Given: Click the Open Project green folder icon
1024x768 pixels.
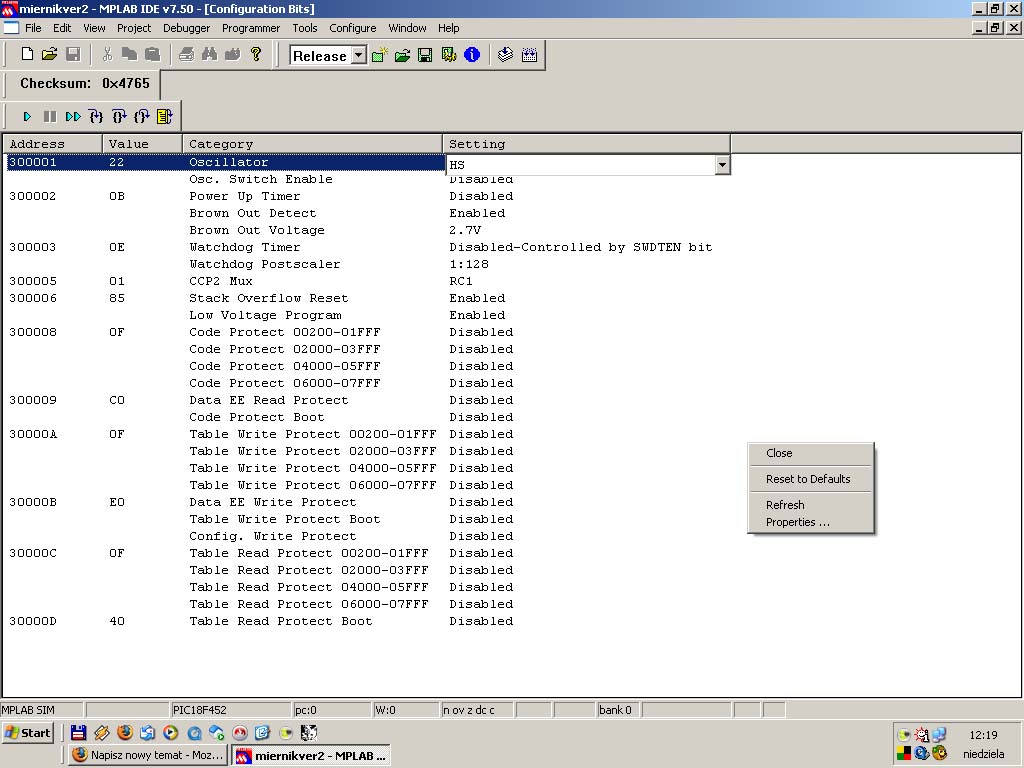Looking at the screenshot, I should (x=402, y=55).
